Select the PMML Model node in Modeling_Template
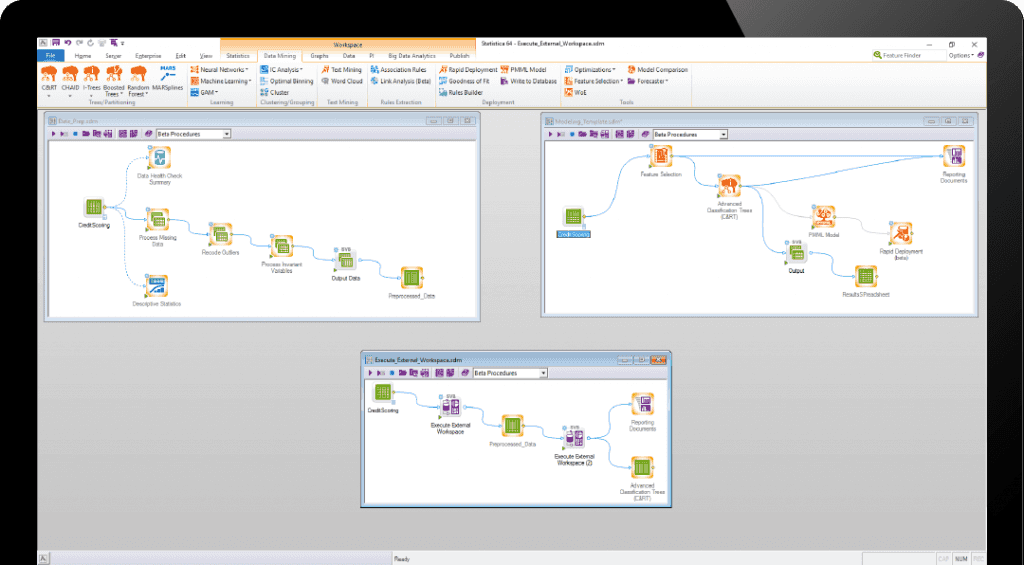This screenshot has width=1024, height=565. [823, 218]
